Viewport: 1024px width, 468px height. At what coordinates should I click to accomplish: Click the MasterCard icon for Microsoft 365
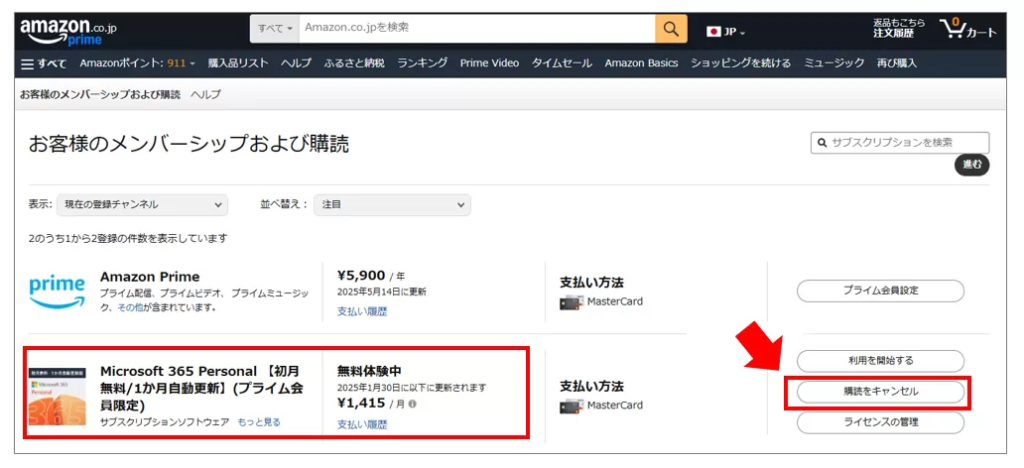pos(571,405)
